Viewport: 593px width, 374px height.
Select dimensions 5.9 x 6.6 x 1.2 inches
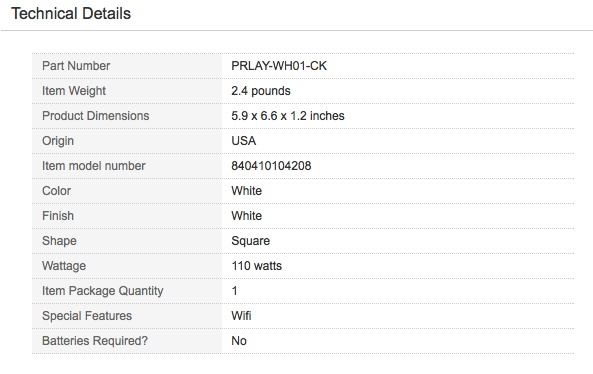point(288,116)
